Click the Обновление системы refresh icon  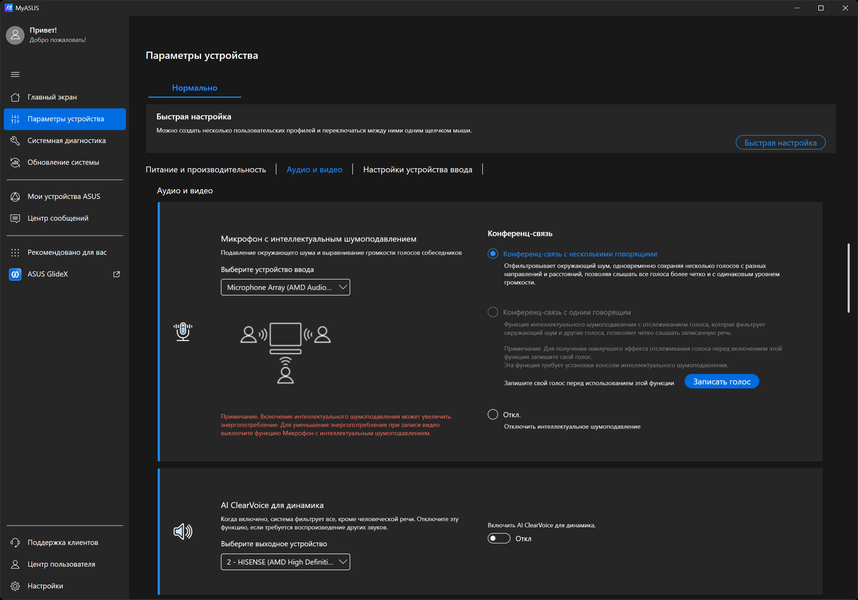[15, 162]
